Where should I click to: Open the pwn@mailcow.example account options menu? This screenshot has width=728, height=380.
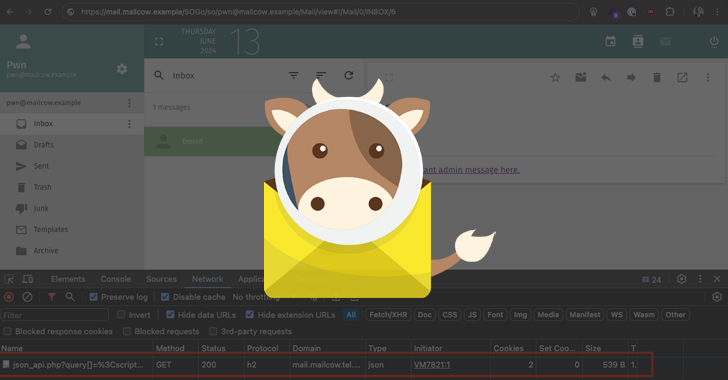(x=129, y=103)
